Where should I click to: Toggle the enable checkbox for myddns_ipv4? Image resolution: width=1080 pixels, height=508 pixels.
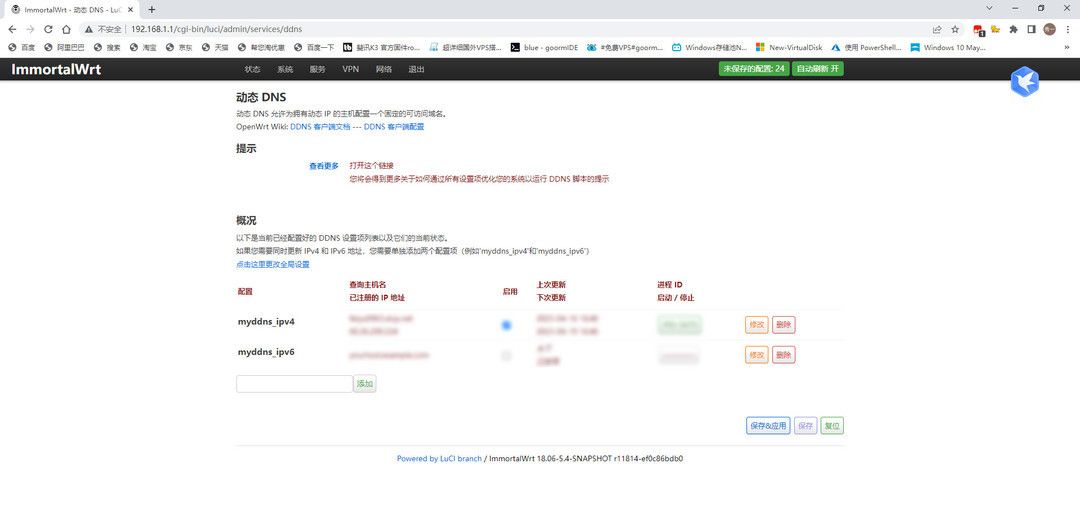507,325
